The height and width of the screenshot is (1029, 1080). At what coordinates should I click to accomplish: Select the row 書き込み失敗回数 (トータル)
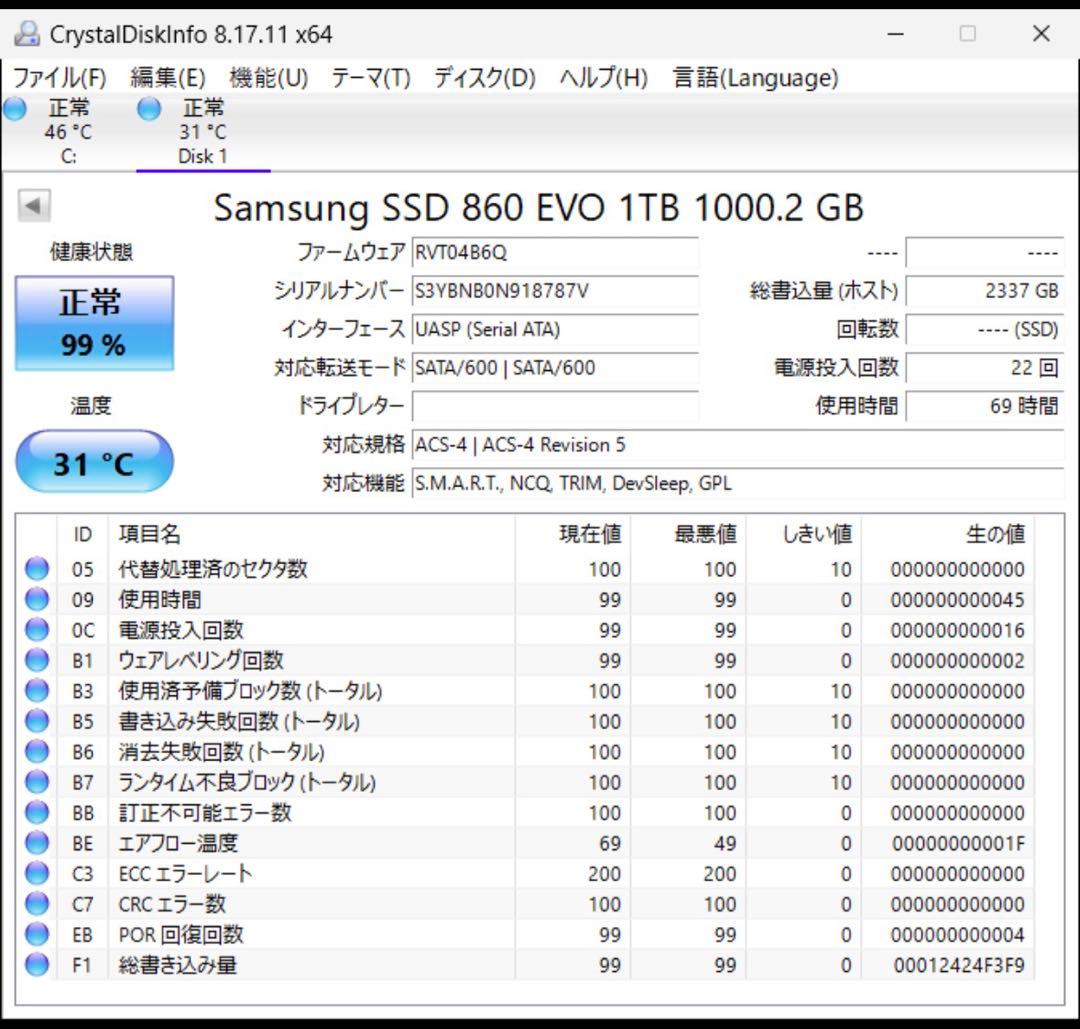click(525, 721)
